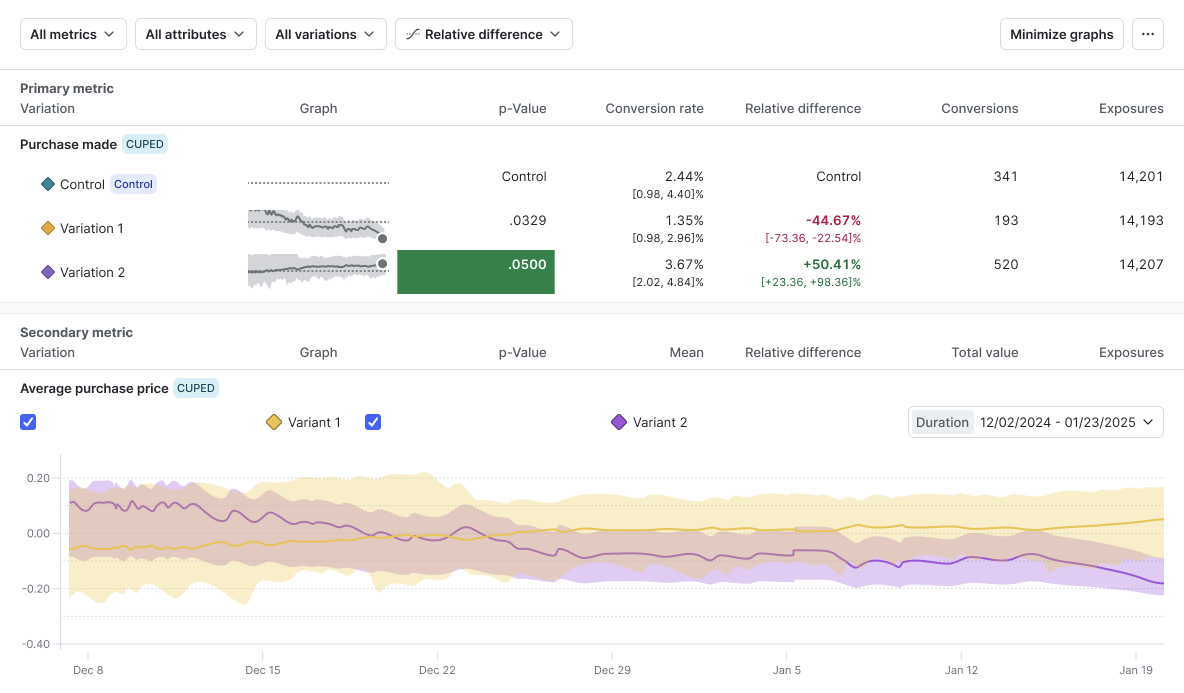The width and height of the screenshot is (1184, 693).
Task: Click the yellow diamond beside the Variant 1 legend
Action: coord(274,422)
